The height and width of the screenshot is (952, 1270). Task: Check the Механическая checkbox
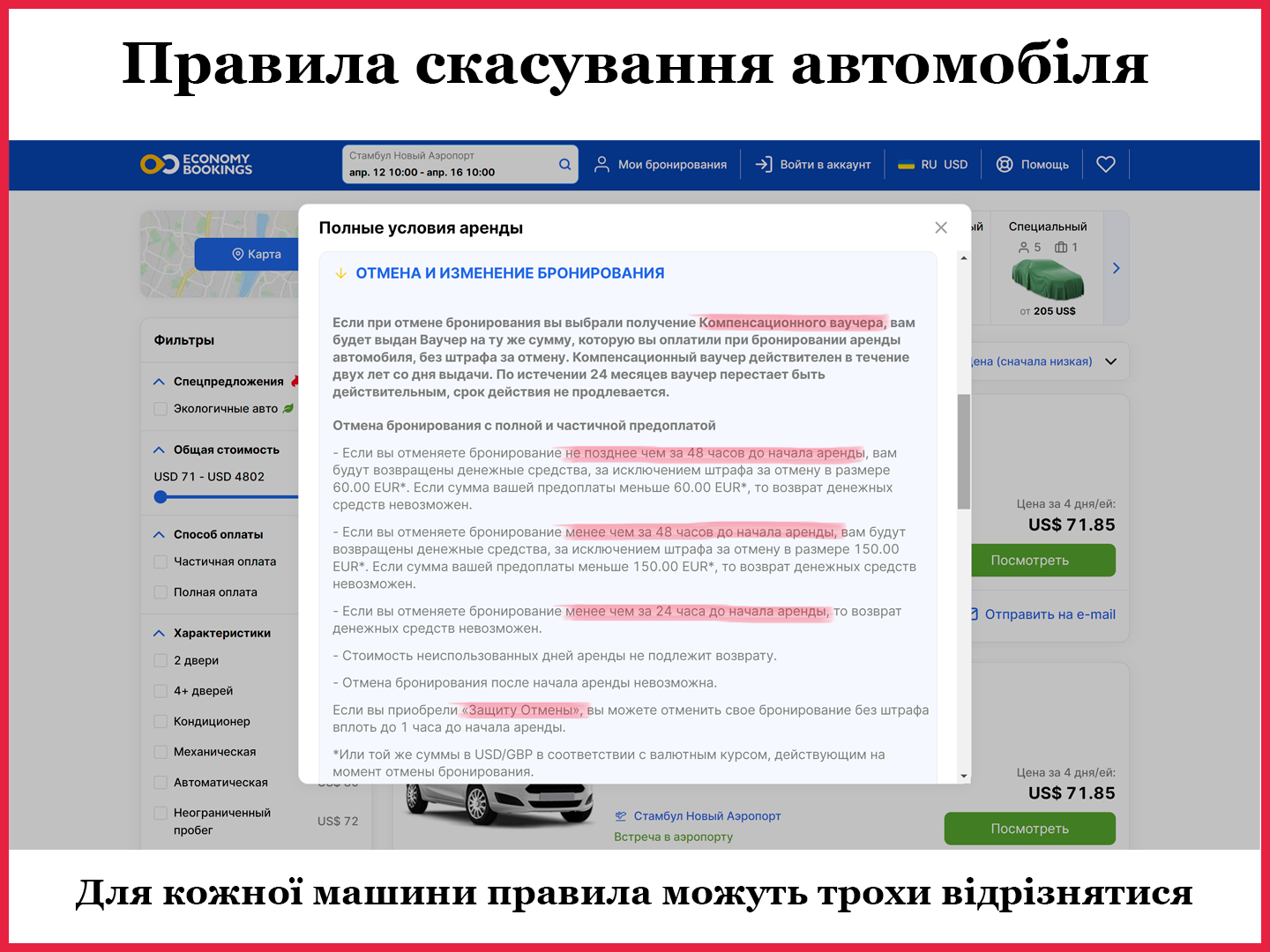click(x=161, y=752)
